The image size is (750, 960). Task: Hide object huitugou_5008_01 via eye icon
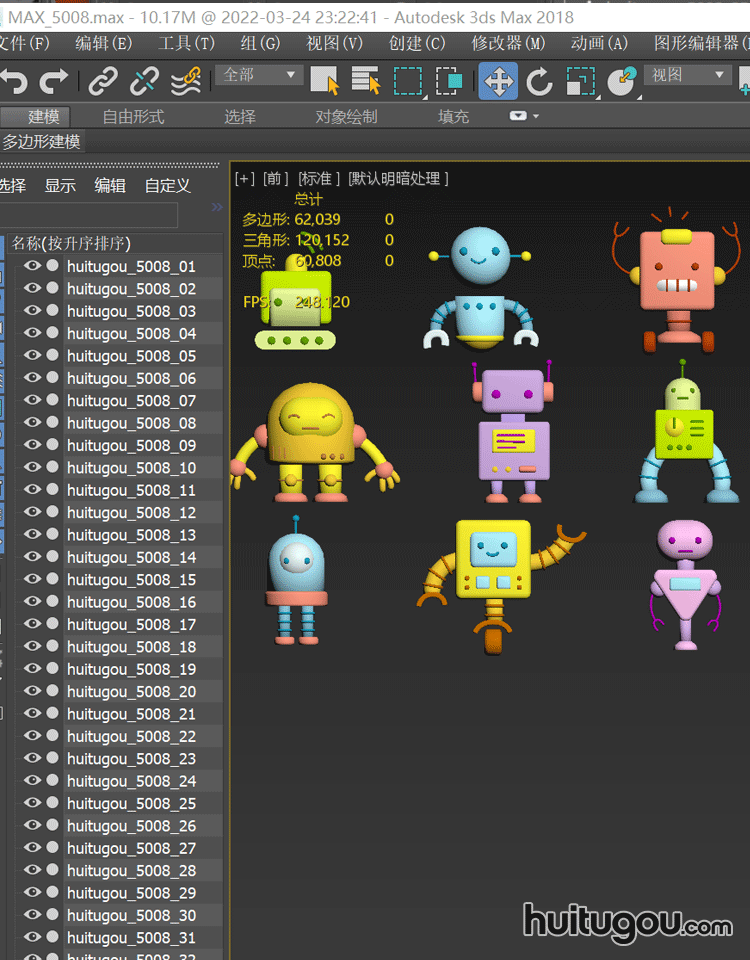(32, 265)
